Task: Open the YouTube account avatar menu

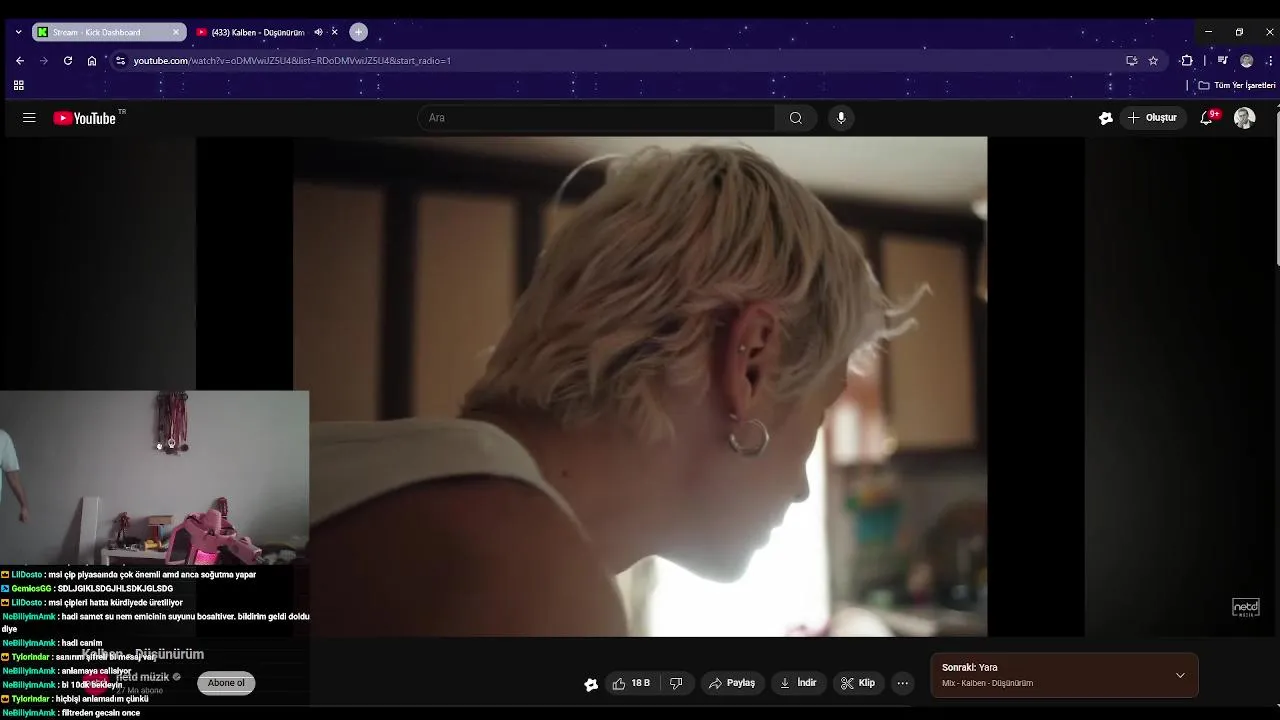Action: tap(1244, 118)
